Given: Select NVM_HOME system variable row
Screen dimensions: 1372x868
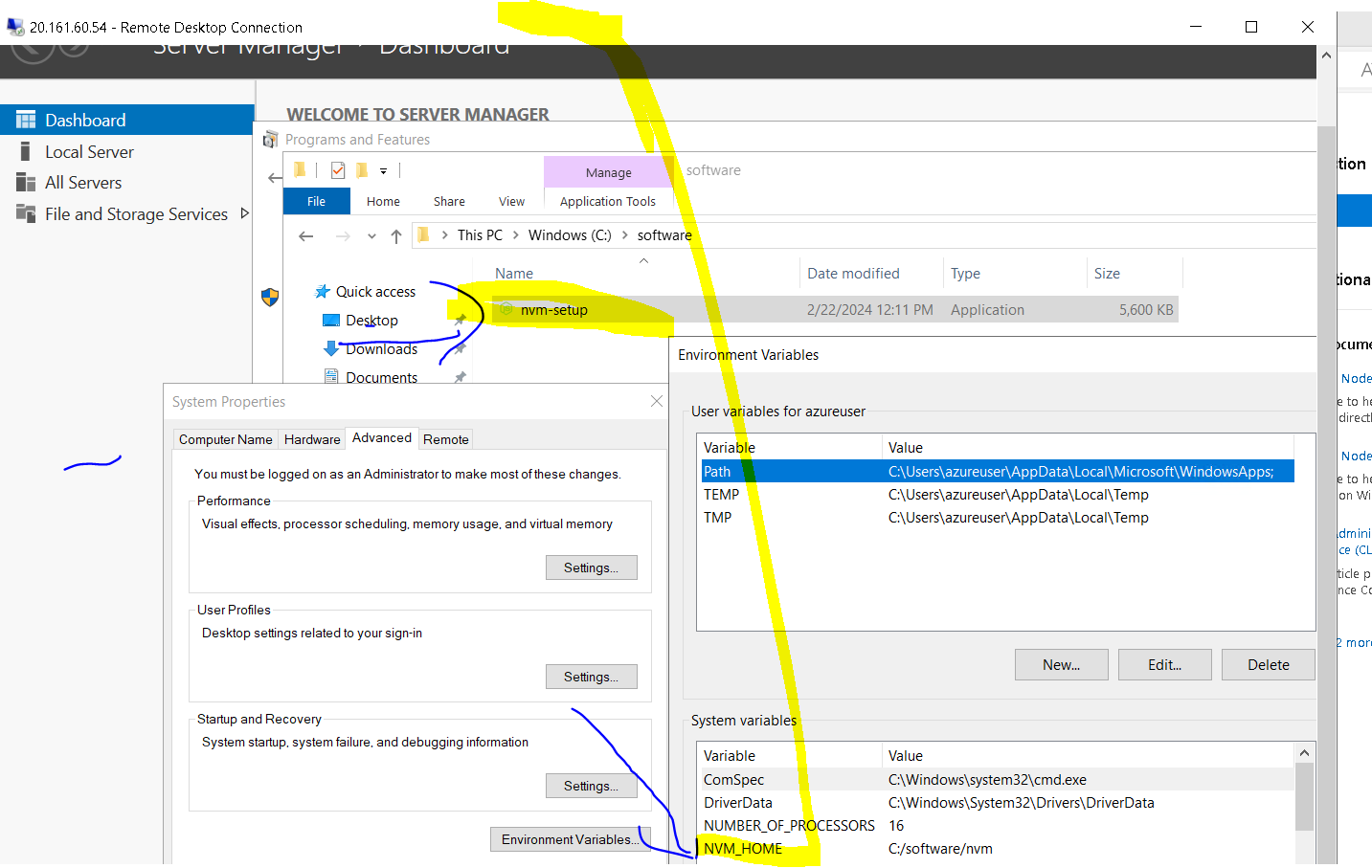Looking at the screenshot, I should (x=998, y=848).
